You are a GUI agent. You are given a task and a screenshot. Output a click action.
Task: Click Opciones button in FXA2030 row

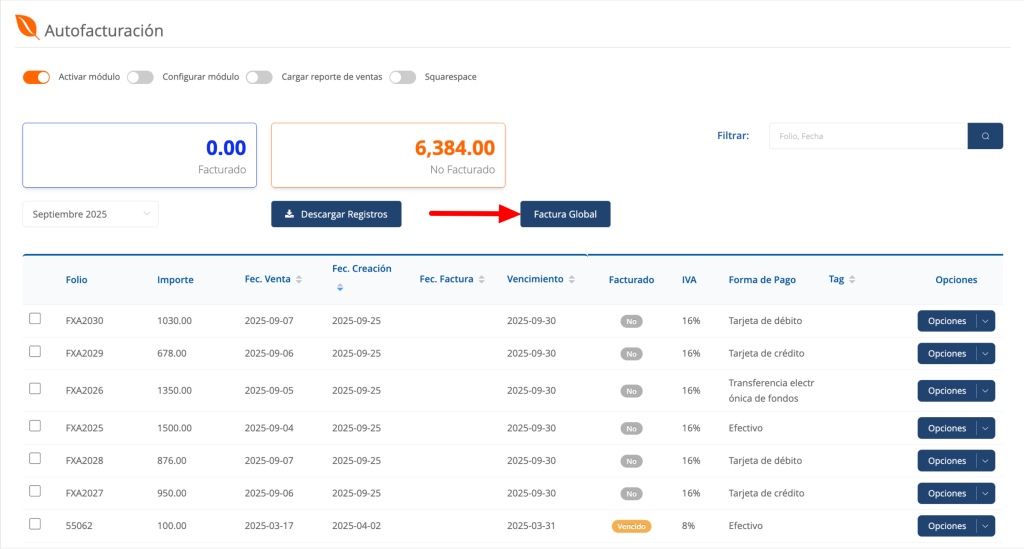point(947,321)
